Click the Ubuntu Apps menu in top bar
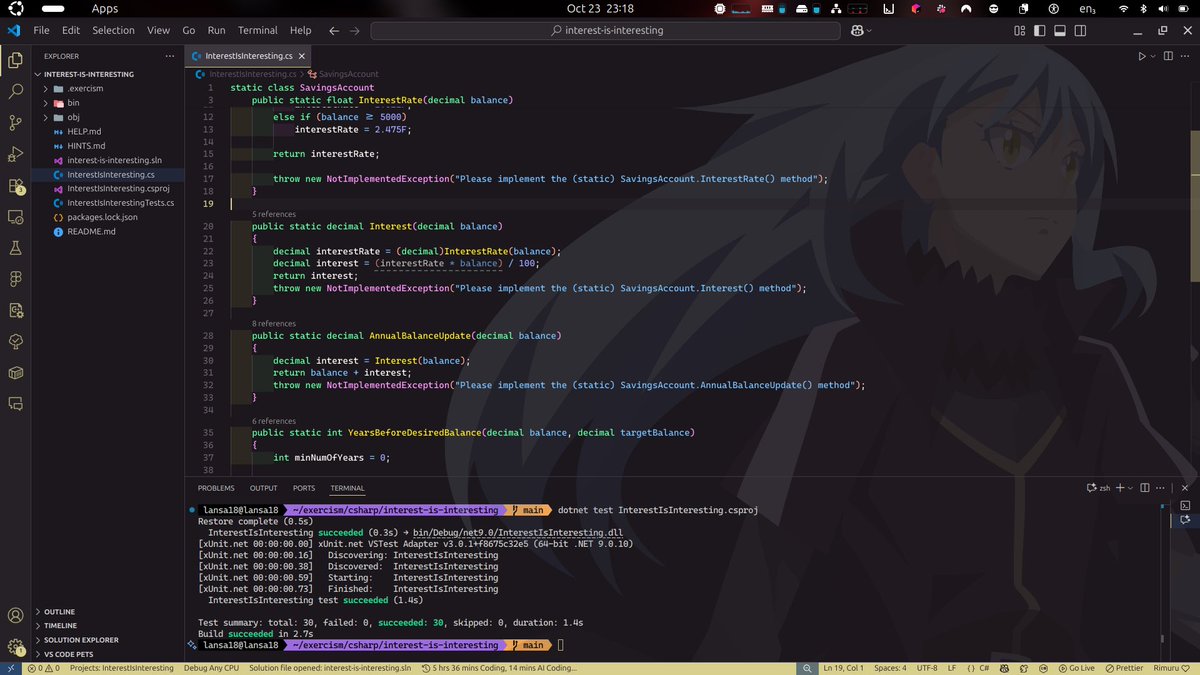 click(105, 8)
